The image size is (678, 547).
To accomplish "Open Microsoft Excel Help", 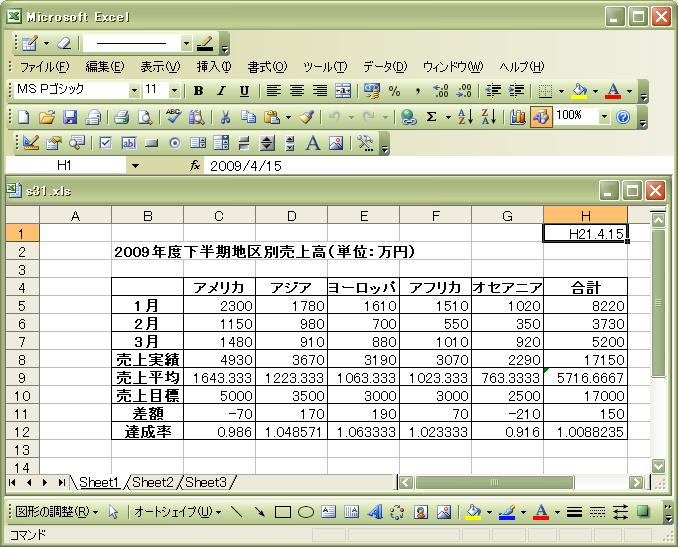I will (x=623, y=117).
